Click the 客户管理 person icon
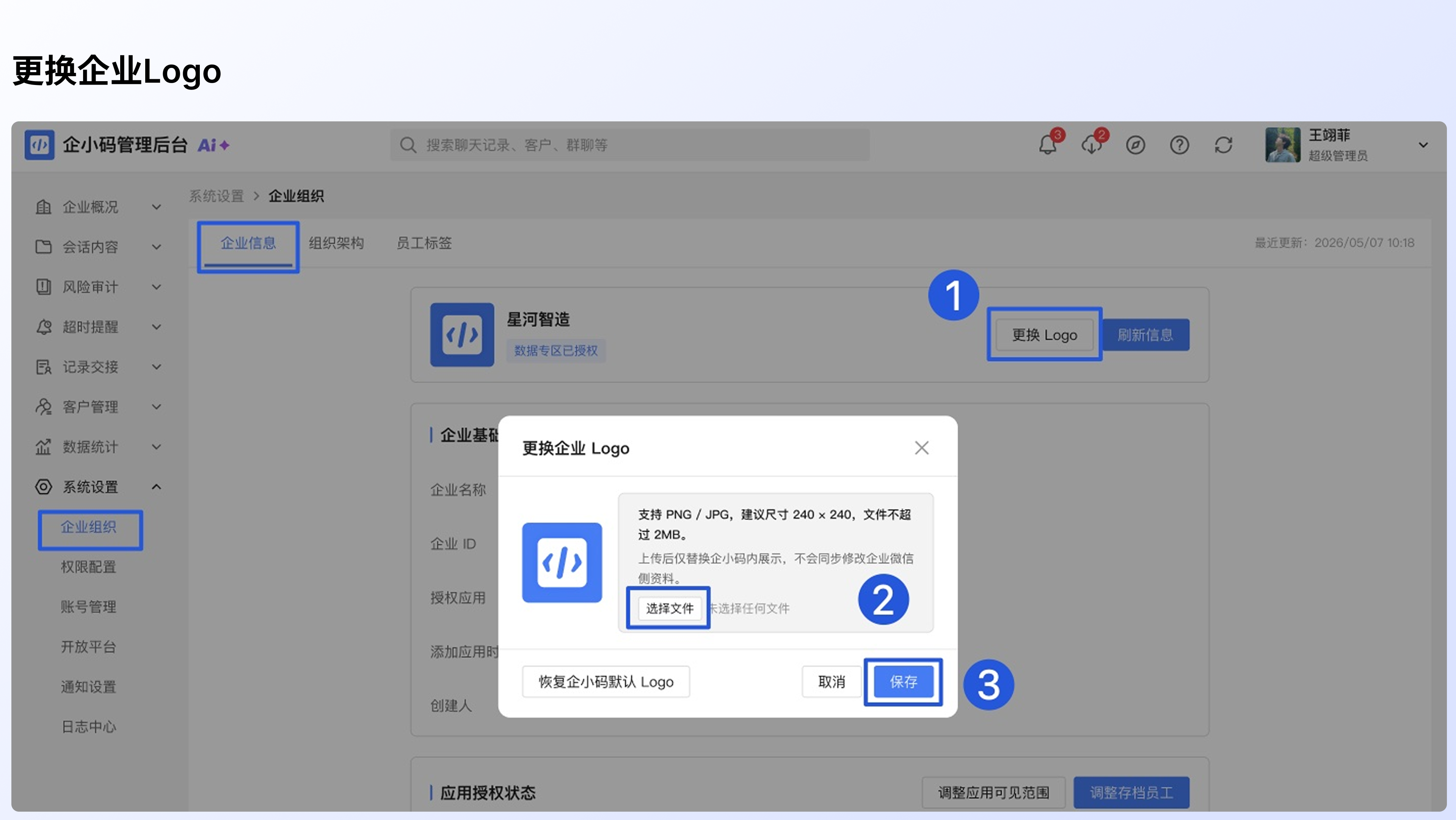Image resolution: width=1456 pixels, height=820 pixels. [44, 407]
